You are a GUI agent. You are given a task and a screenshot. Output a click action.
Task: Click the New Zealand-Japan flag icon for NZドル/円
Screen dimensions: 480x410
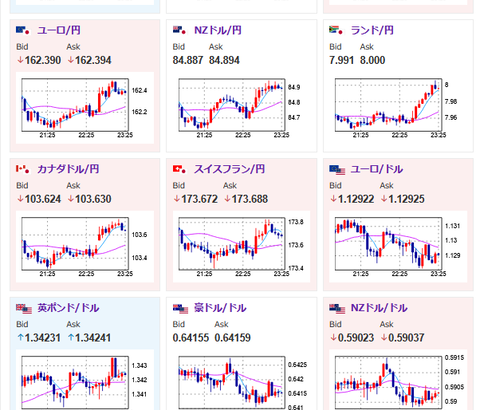[179, 30]
